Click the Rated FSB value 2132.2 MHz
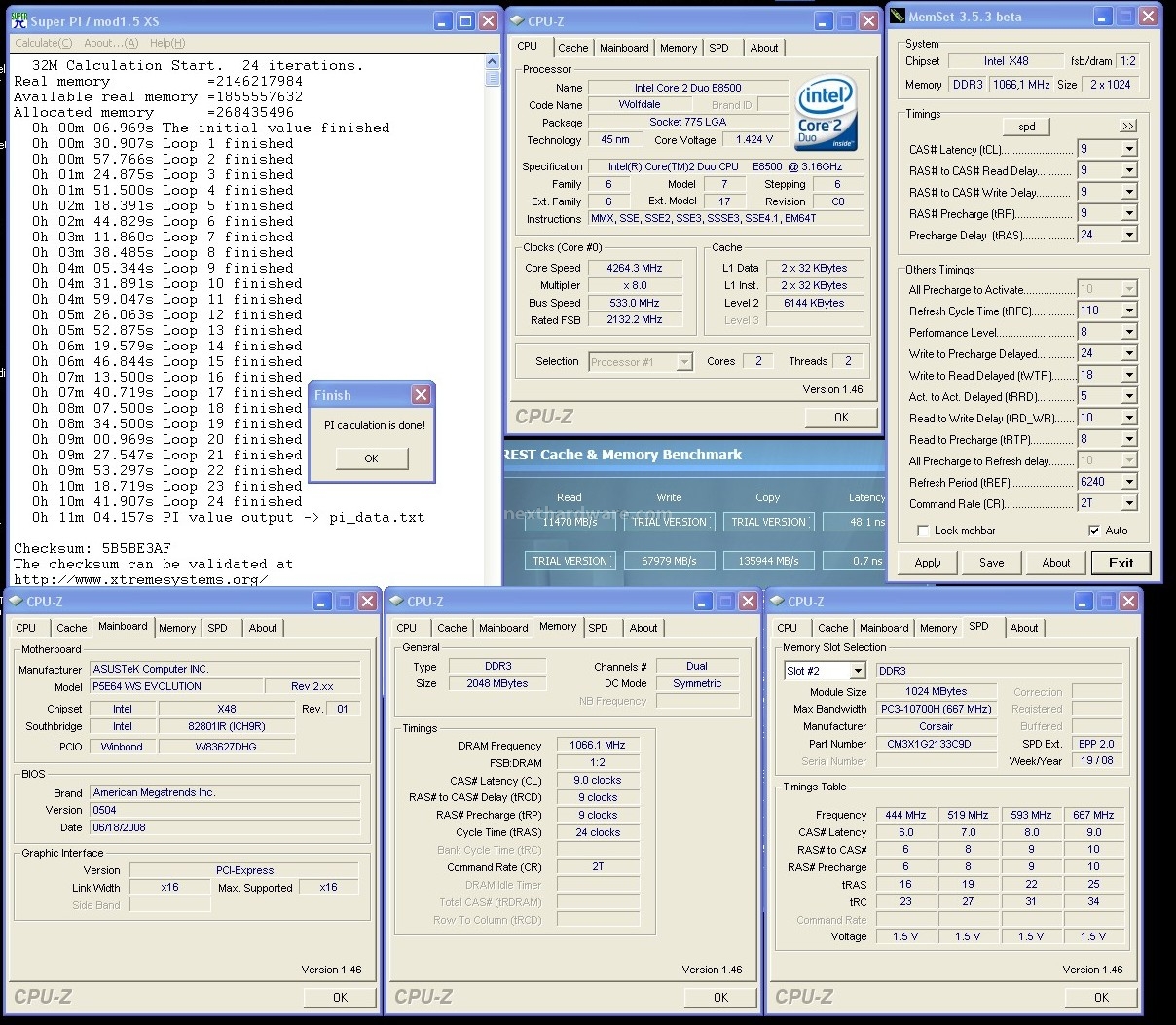This screenshot has width=1176, height=1025. coord(635,320)
